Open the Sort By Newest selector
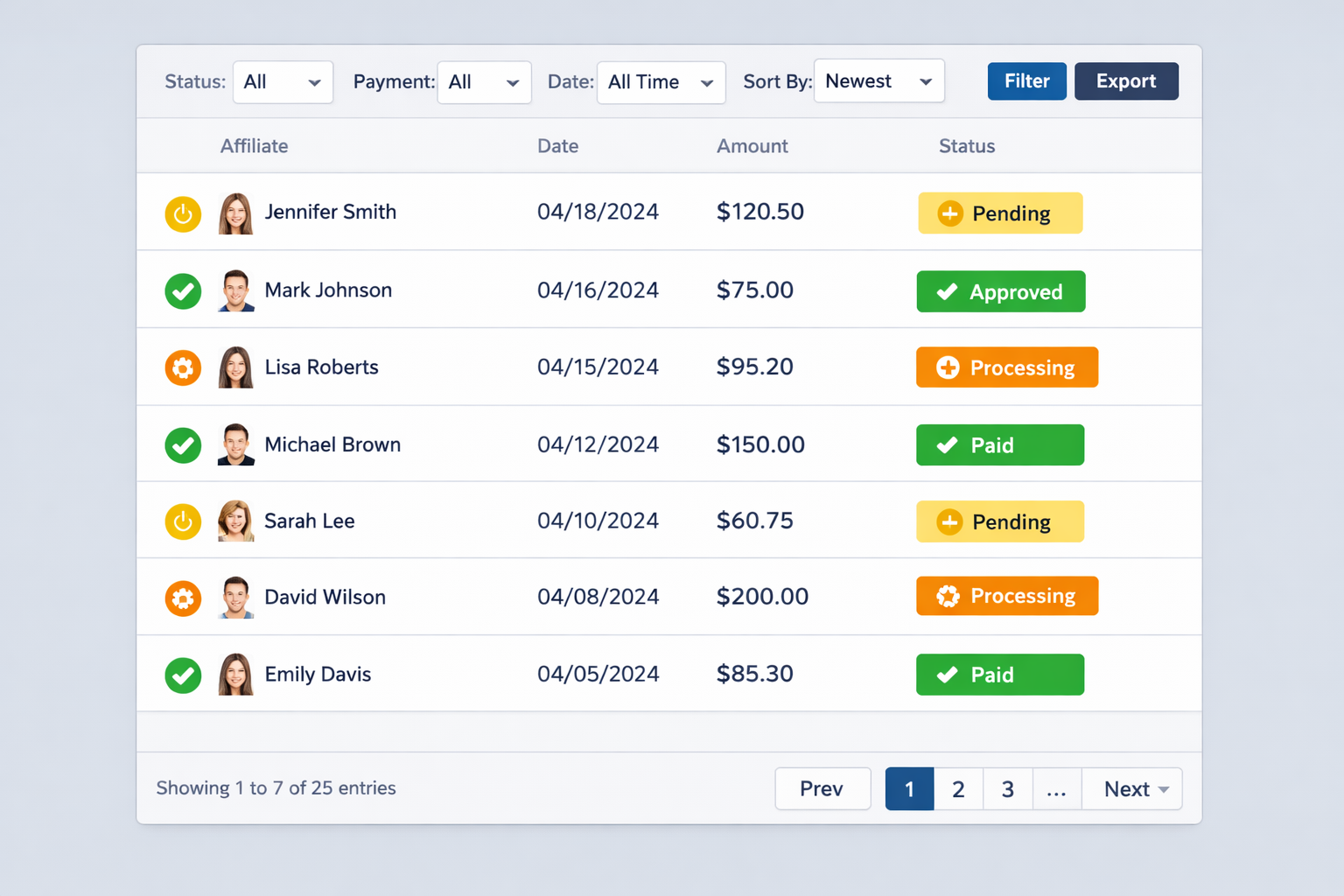This screenshot has height=896, width=1344. coord(878,80)
